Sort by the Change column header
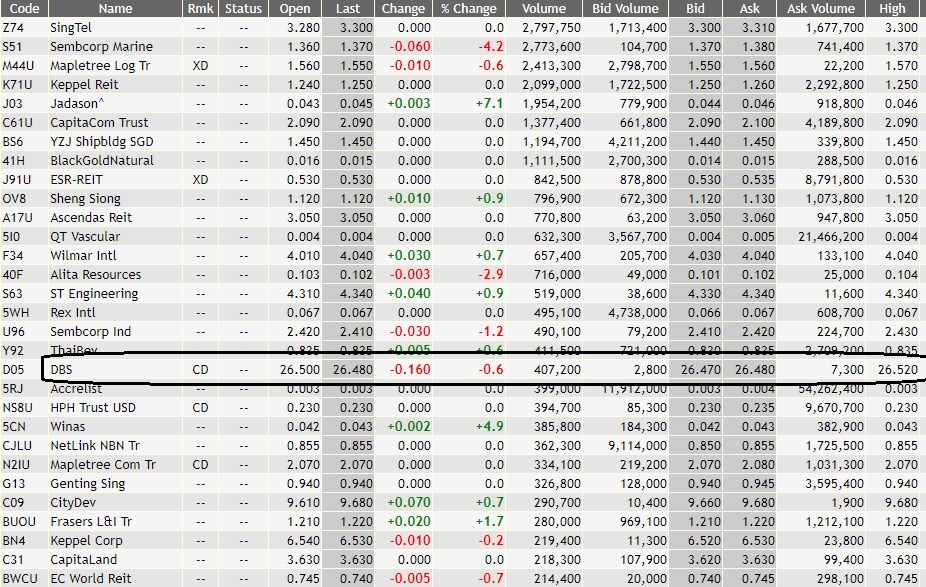 (403, 8)
